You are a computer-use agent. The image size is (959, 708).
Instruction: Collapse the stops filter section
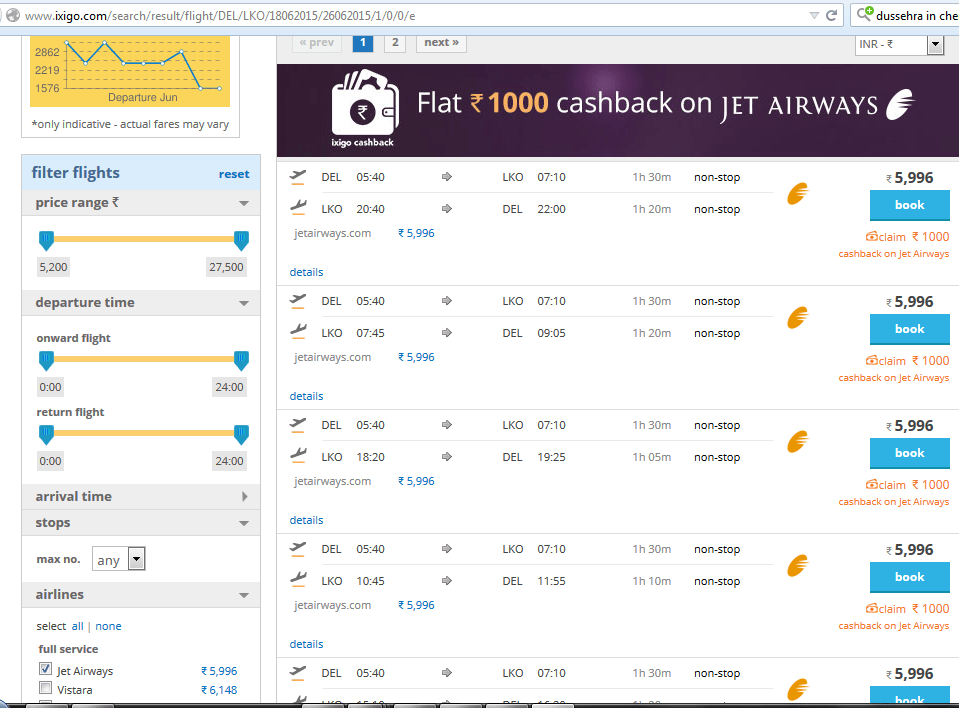[x=244, y=523]
